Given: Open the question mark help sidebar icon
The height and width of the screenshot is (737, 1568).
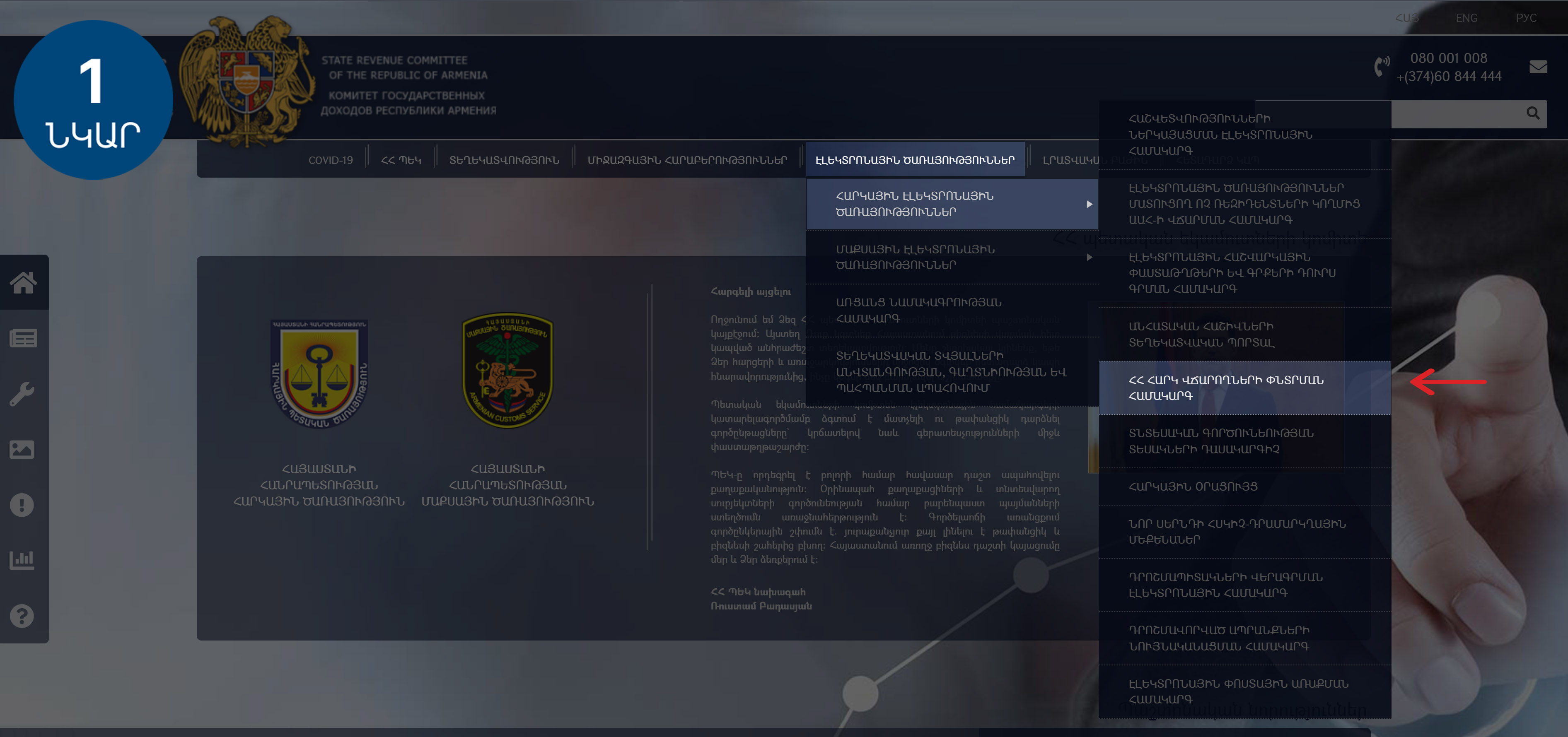Looking at the screenshot, I should click(22, 616).
